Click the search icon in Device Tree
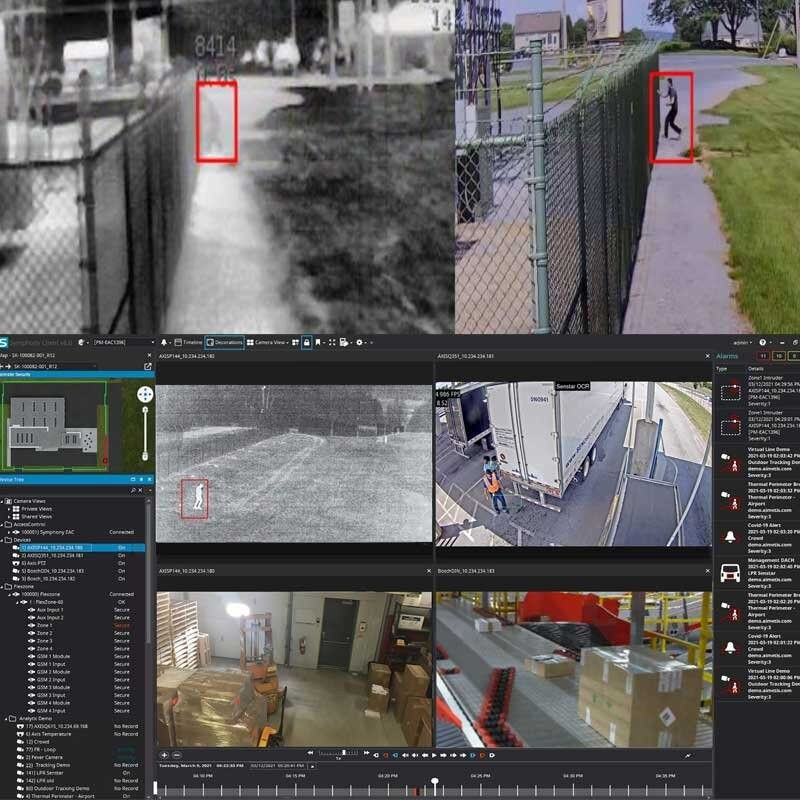800x800 pixels. click(134, 490)
